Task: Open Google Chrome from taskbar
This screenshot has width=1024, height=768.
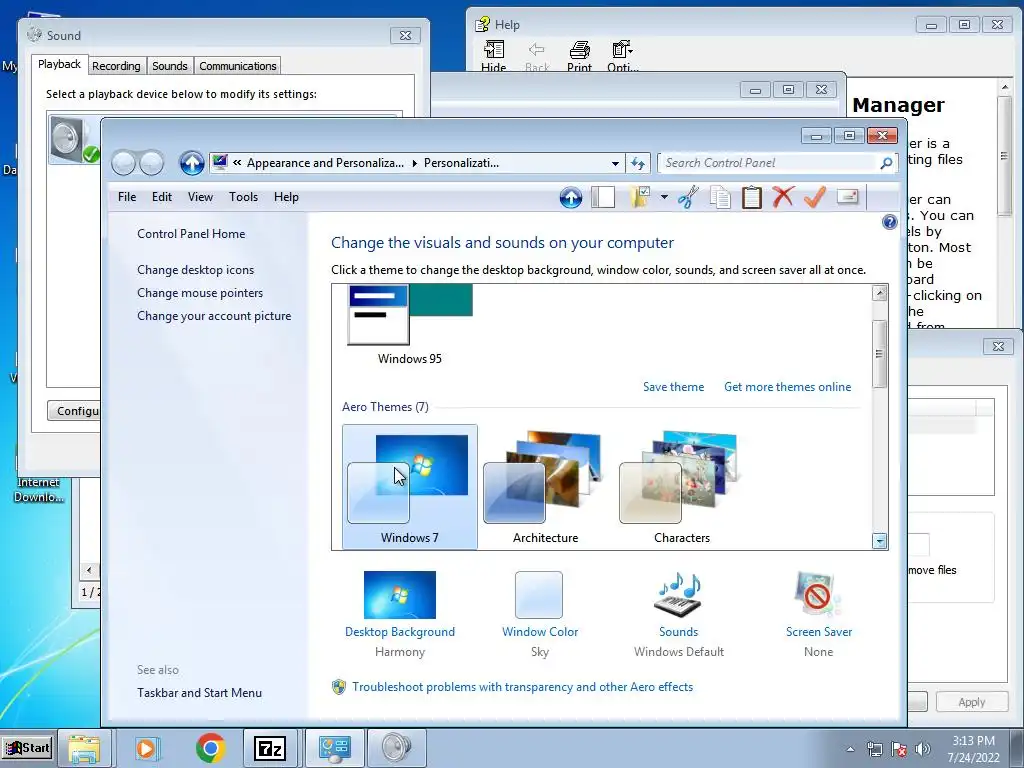Action: click(x=210, y=748)
